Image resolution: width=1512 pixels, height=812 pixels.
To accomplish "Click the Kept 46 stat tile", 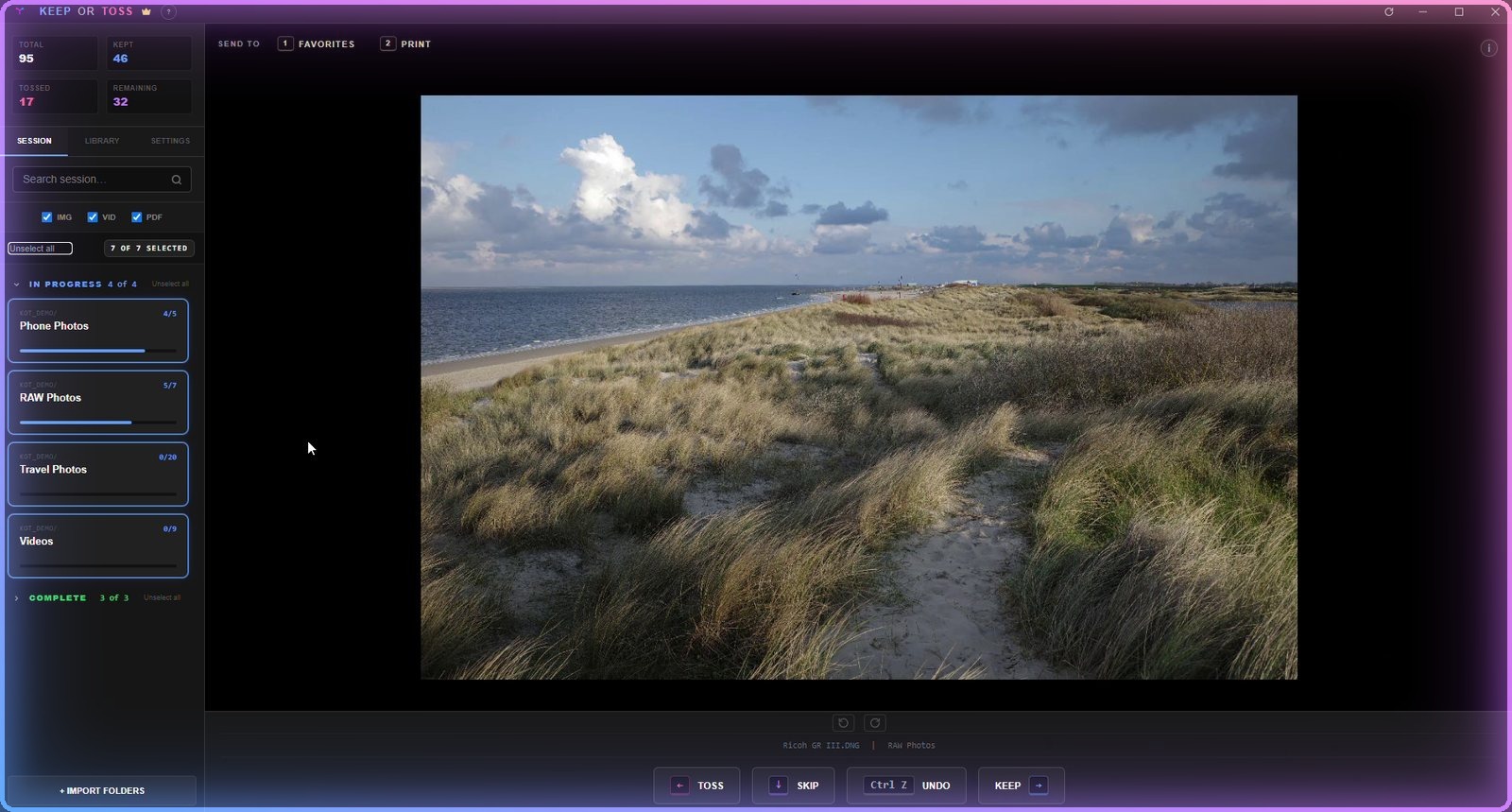I will [x=149, y=53].
